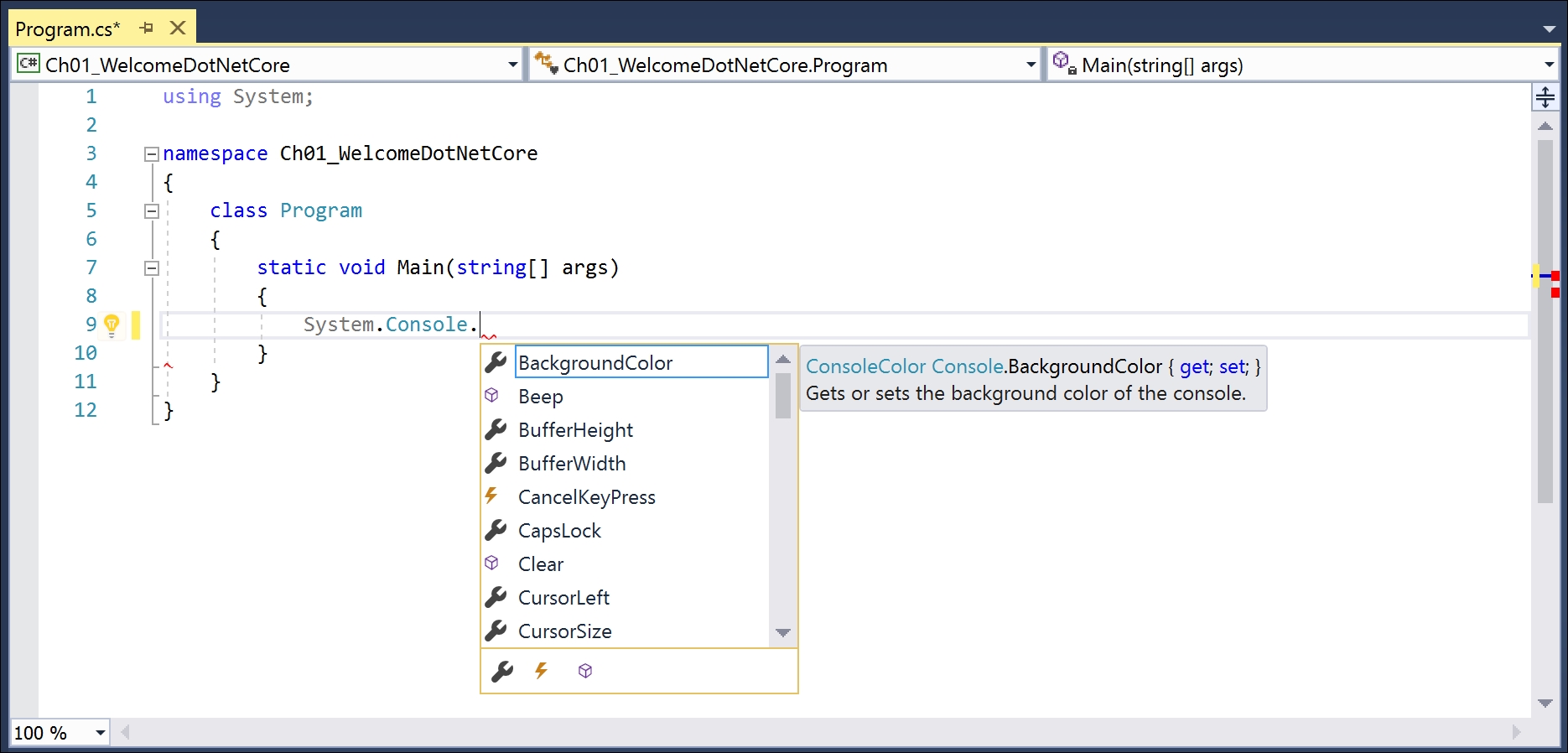
Task: Toggle the properties filter wrench in IntelliSense footer
Action: coord(502,671)
